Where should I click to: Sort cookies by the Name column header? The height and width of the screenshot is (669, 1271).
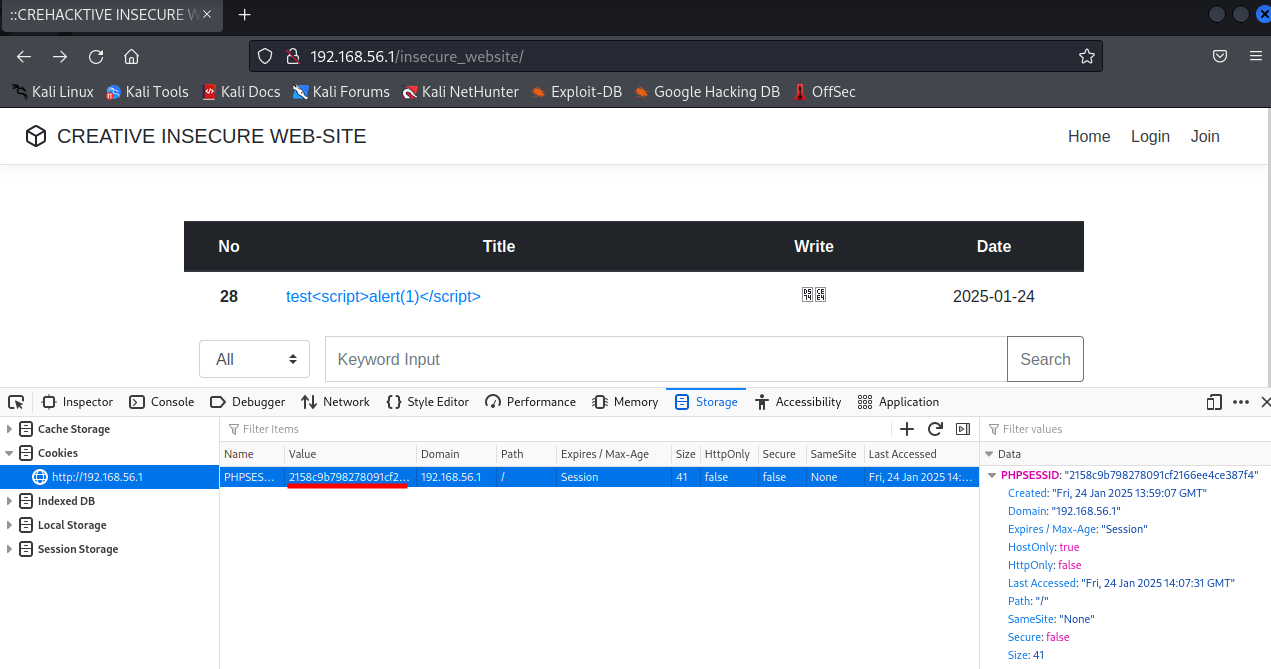252,454
